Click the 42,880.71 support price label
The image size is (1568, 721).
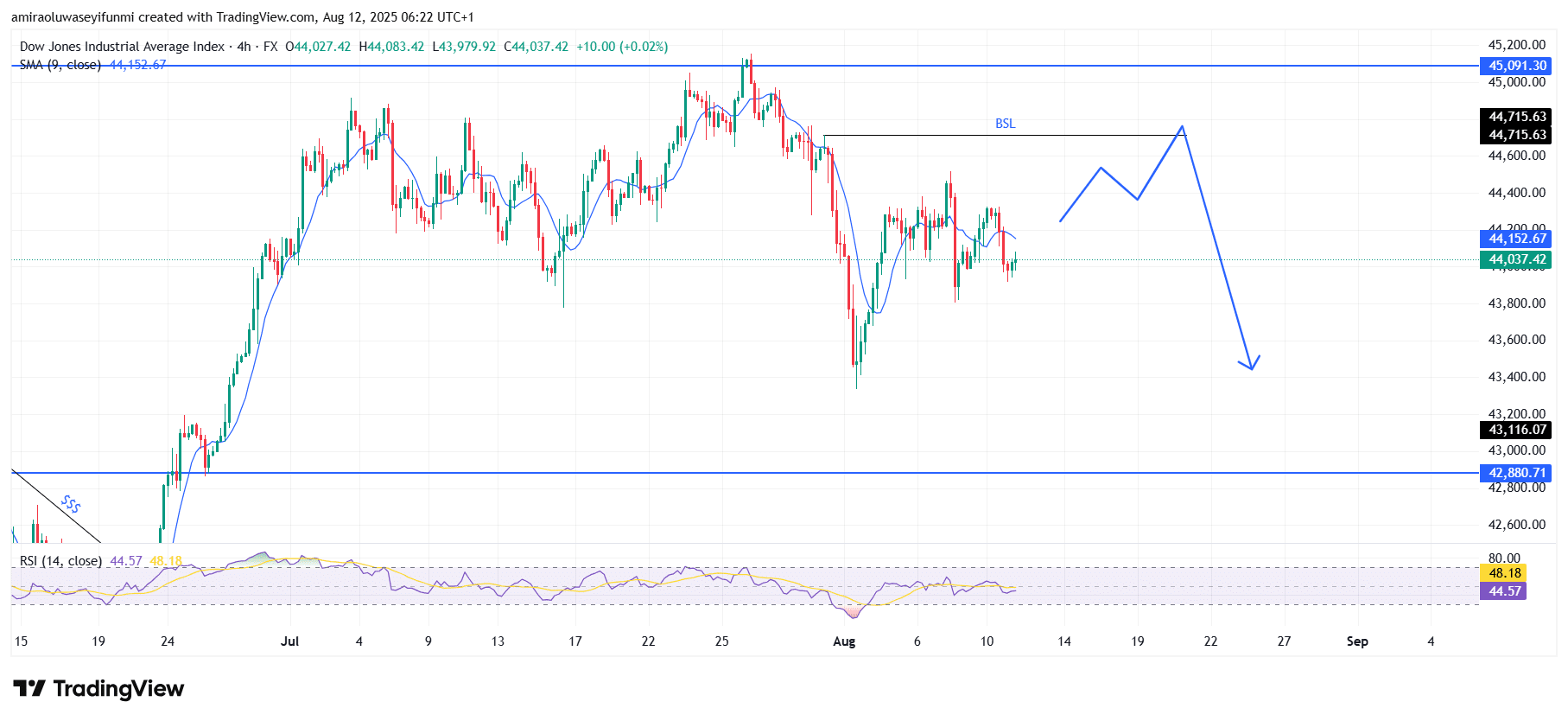click(1516, 473)
